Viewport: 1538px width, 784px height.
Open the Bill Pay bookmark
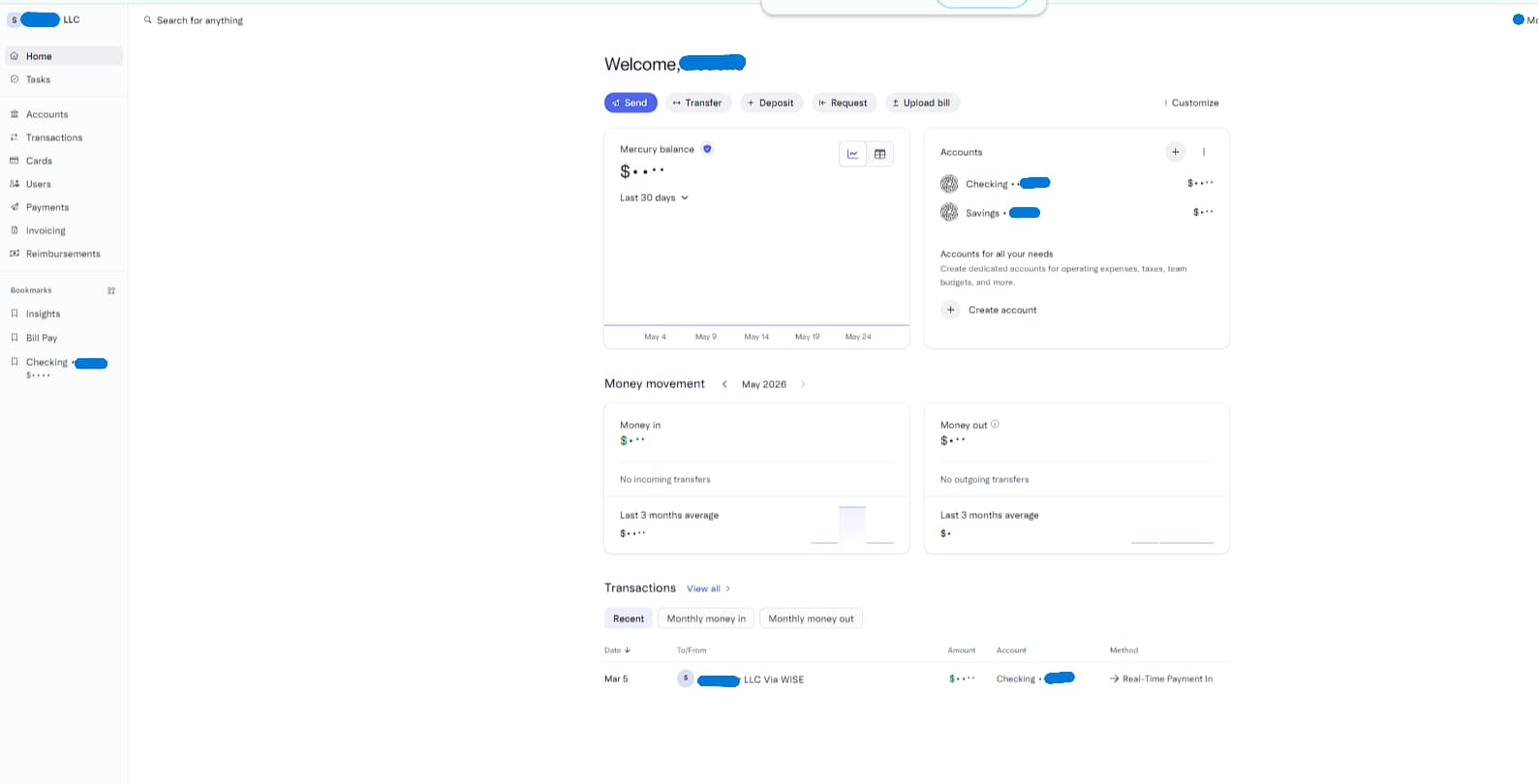[x=64, y=338]
